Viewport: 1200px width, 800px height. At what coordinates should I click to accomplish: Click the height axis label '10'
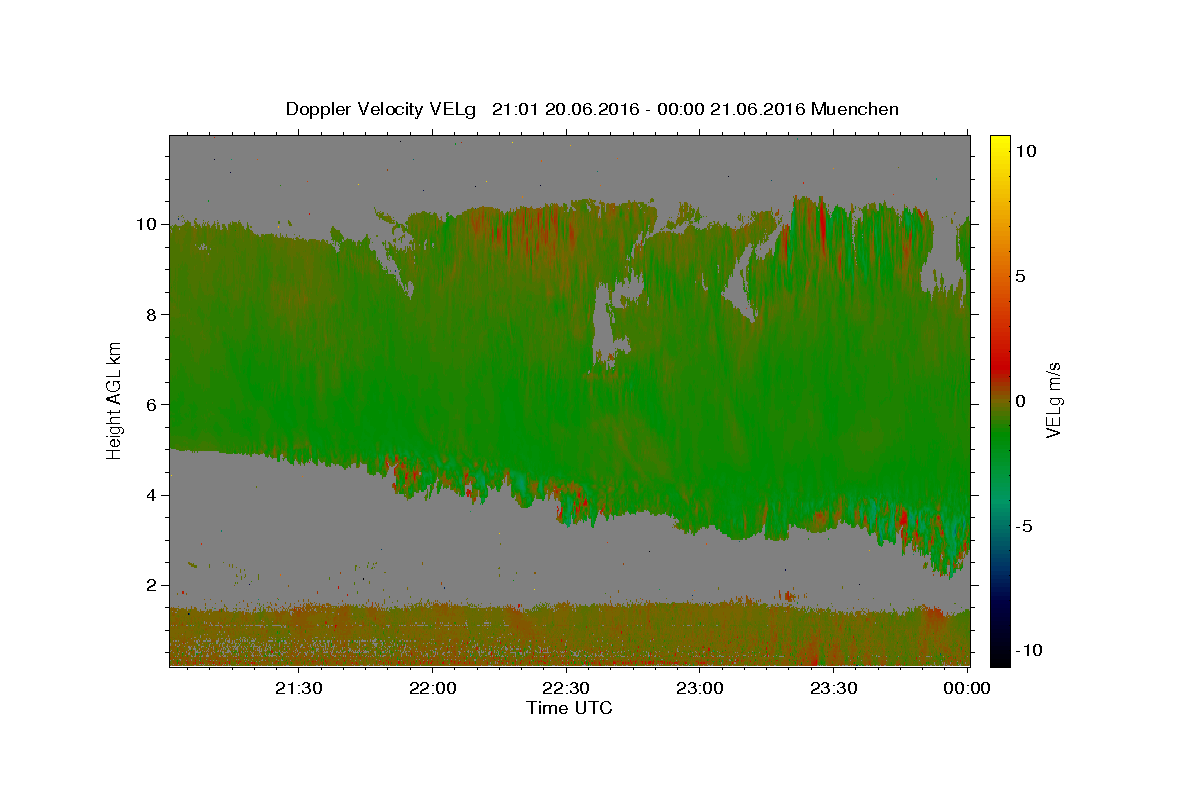point(147,224)
